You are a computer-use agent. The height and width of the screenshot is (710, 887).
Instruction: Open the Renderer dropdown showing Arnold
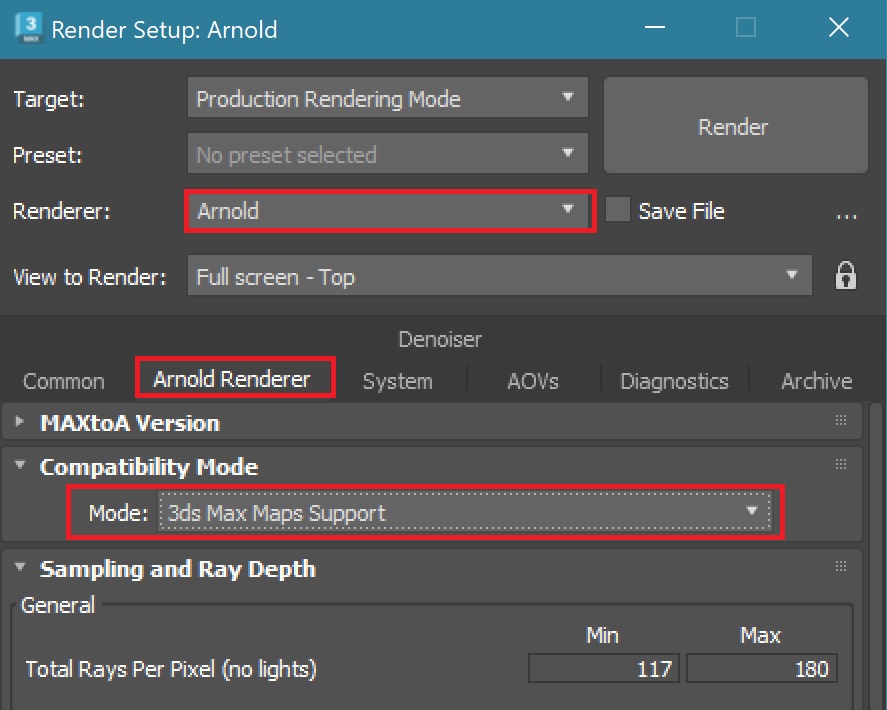click(390, 211)
